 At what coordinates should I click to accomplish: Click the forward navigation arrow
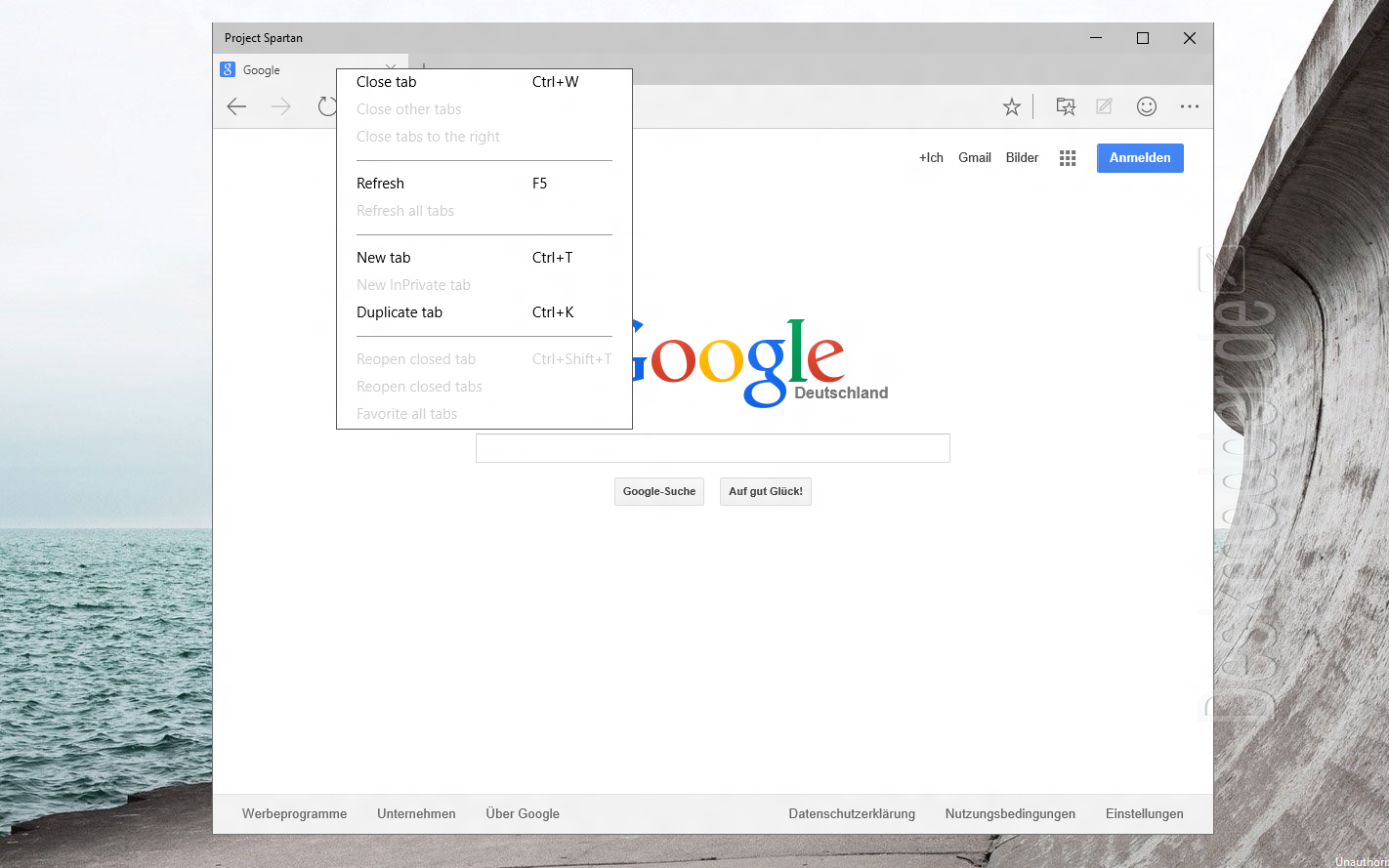pyautogui.click(x=281, y=106)
